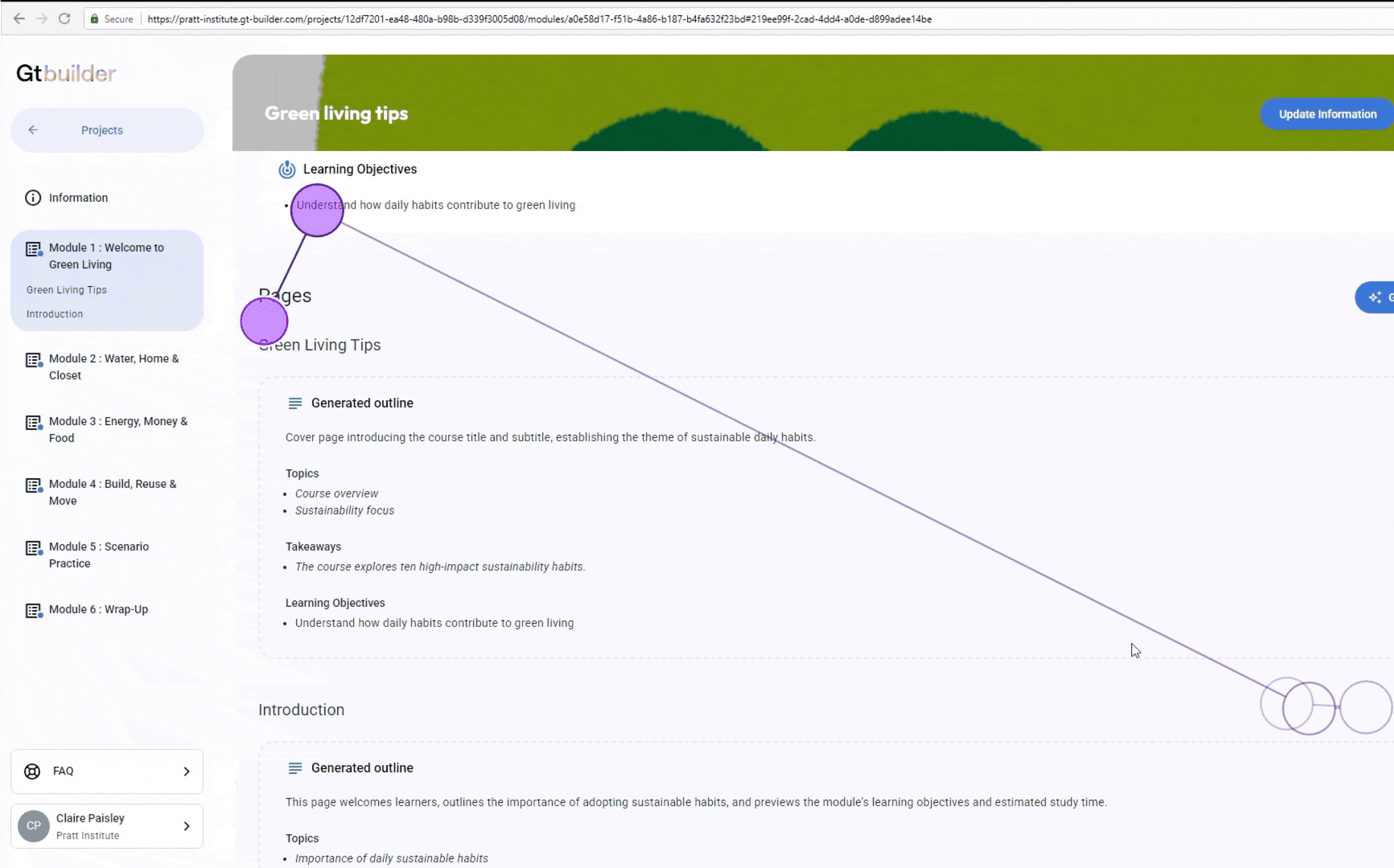Click the Module 3 list icon

33,423
